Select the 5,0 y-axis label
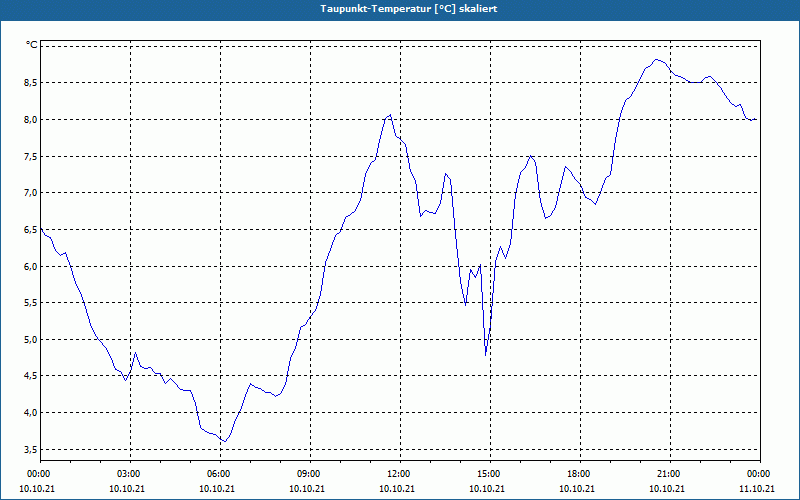 click(x=31, y=339)
